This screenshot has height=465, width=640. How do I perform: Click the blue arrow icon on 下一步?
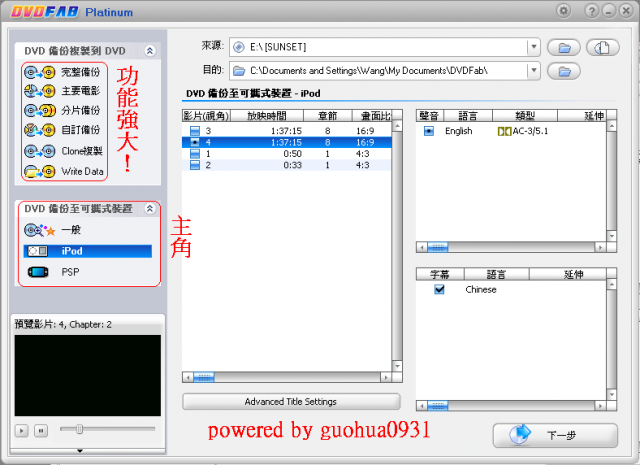click(x=520, y=434)
